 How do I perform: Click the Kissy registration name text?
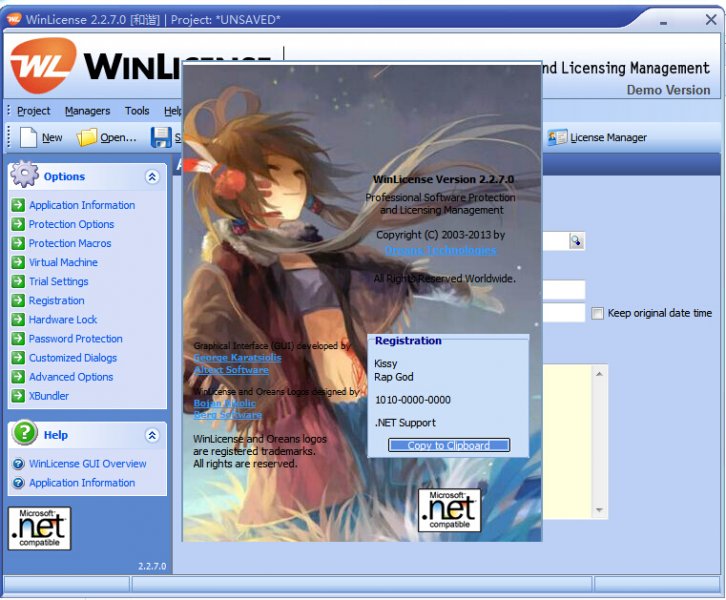pos(385,363)
